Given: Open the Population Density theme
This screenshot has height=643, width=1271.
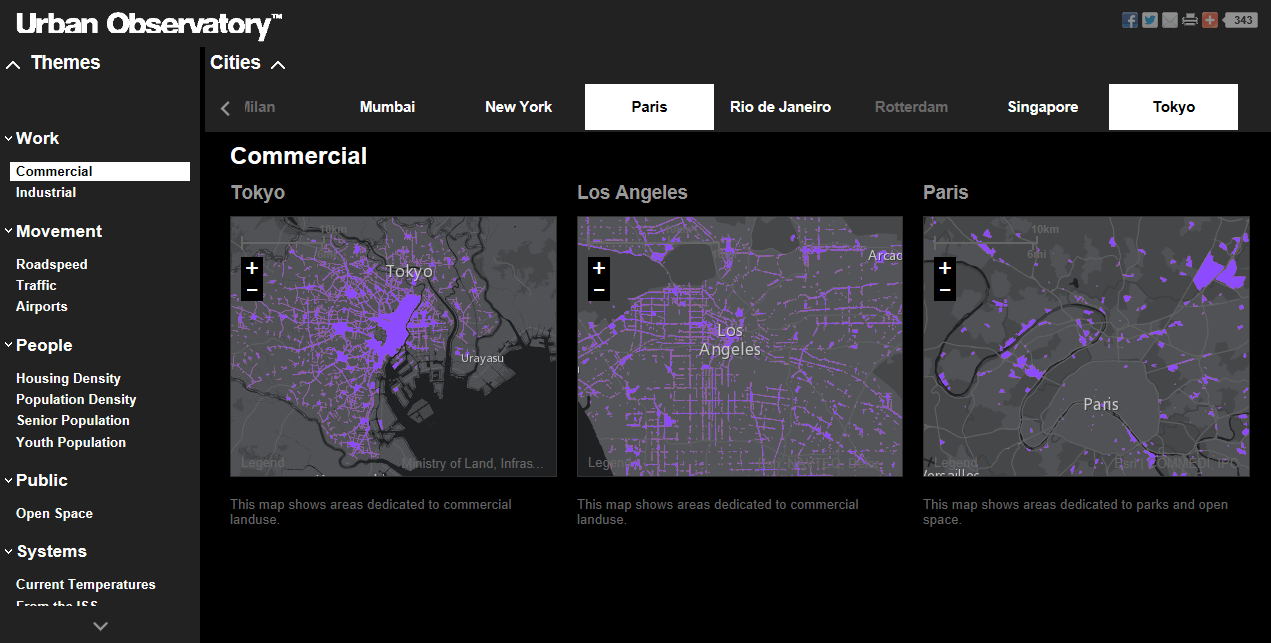Looking at the screenshot, I should tap(76, 399).
